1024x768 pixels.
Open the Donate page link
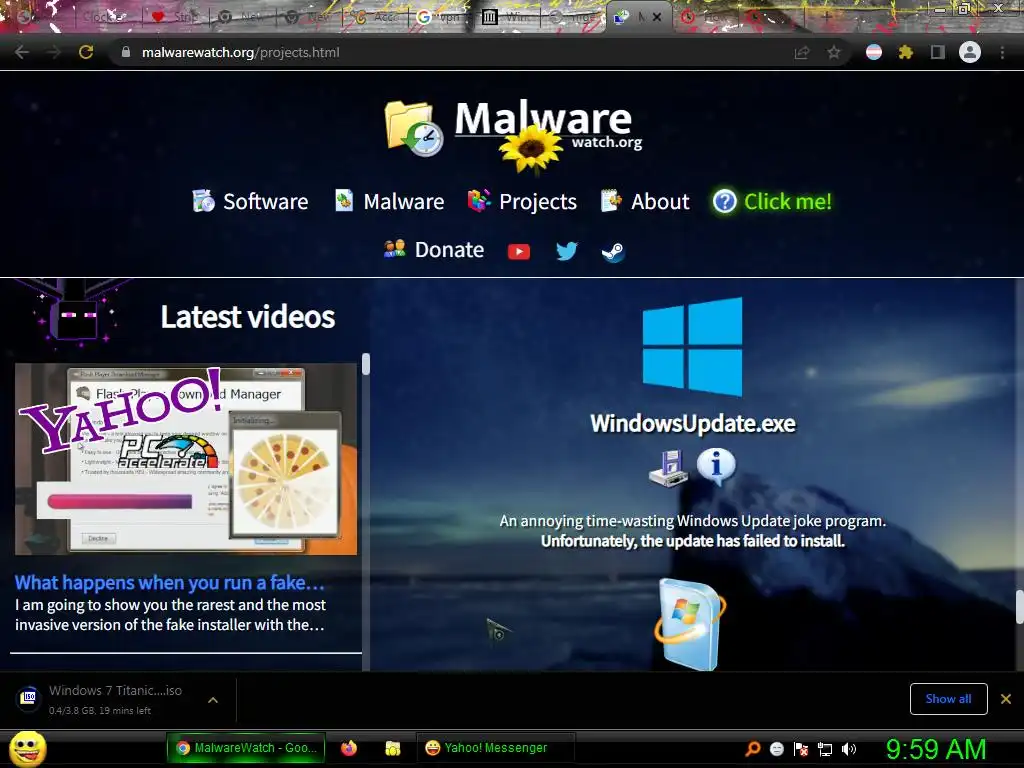434,249
